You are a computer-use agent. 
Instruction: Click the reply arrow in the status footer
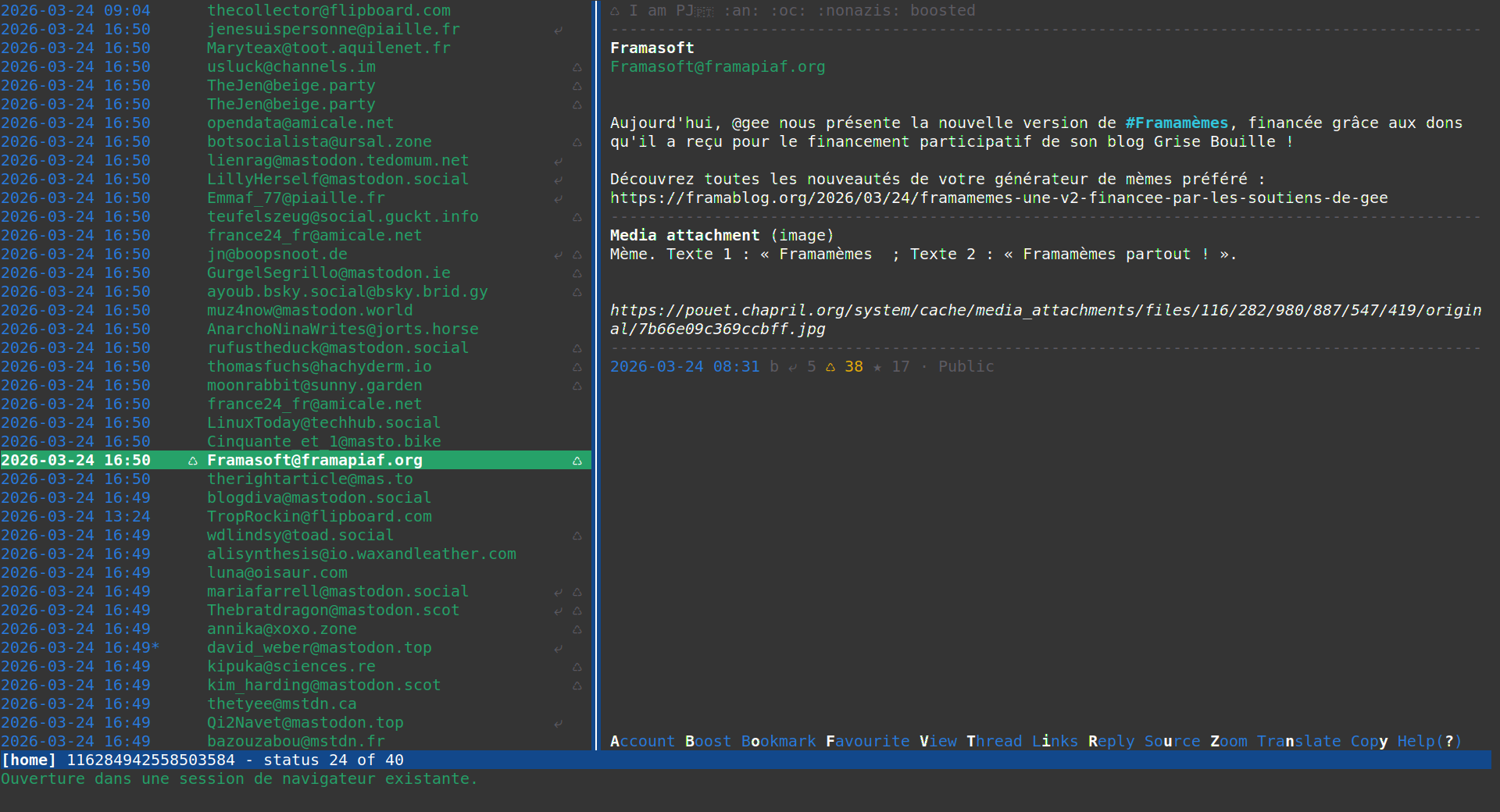pyautogui.click(x=792, y=366)
